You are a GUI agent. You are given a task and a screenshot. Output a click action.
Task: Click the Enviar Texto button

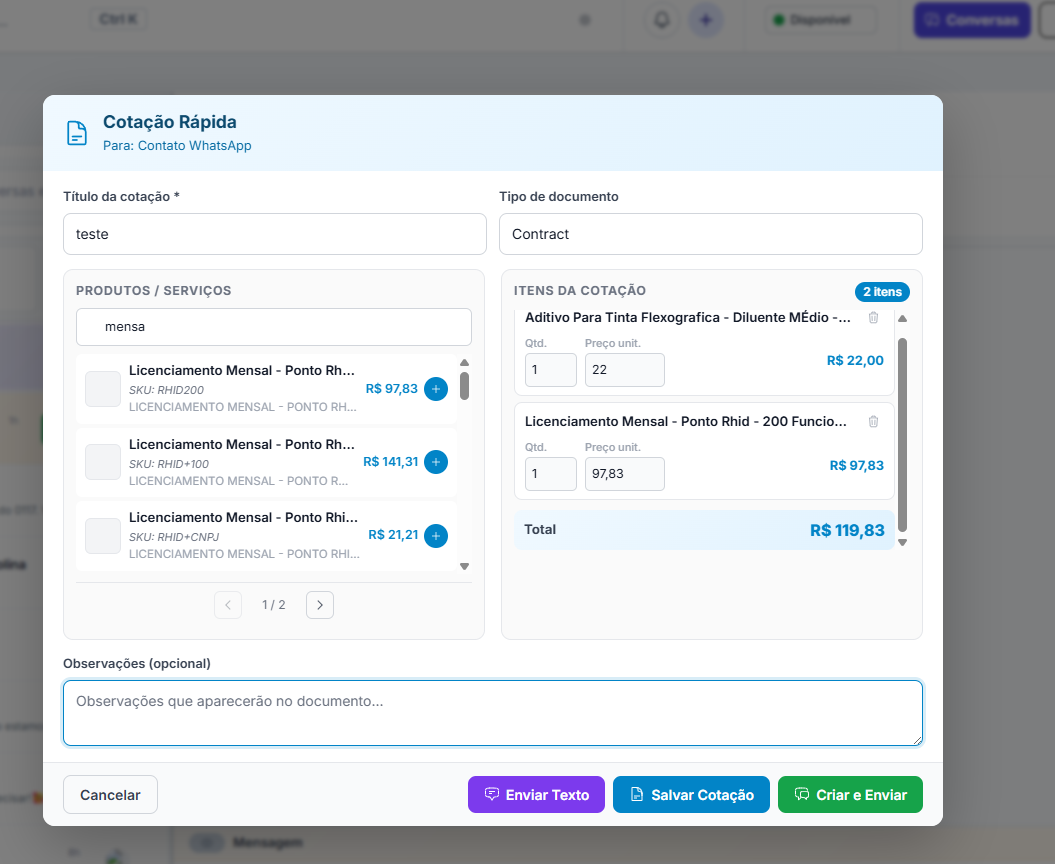[536, 795]
